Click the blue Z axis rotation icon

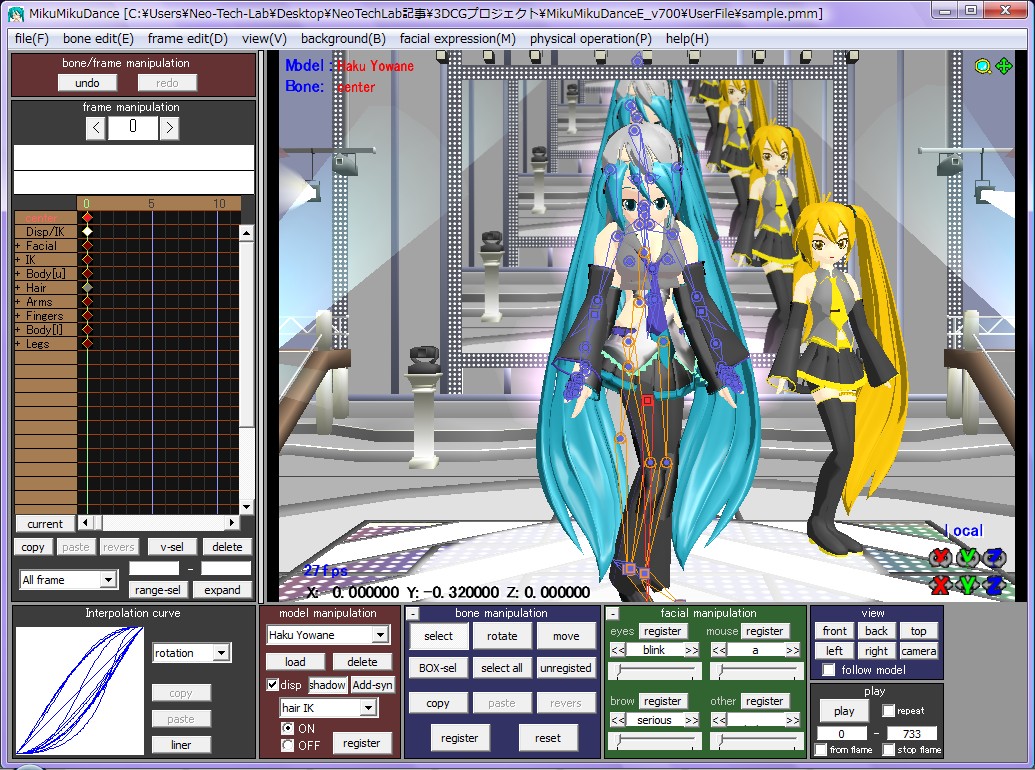[995, 558]
